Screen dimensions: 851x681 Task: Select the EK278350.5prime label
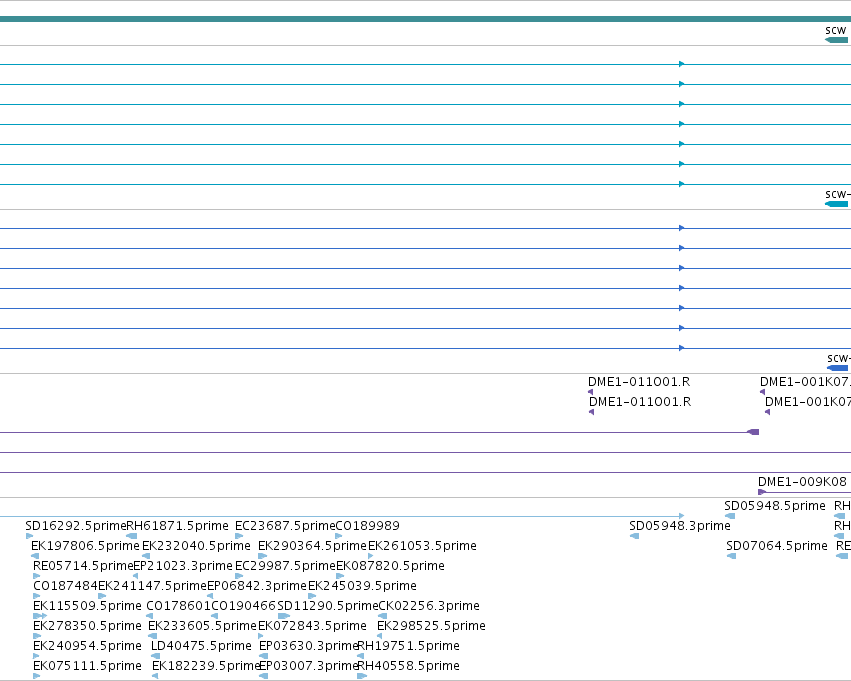(87, 626)
